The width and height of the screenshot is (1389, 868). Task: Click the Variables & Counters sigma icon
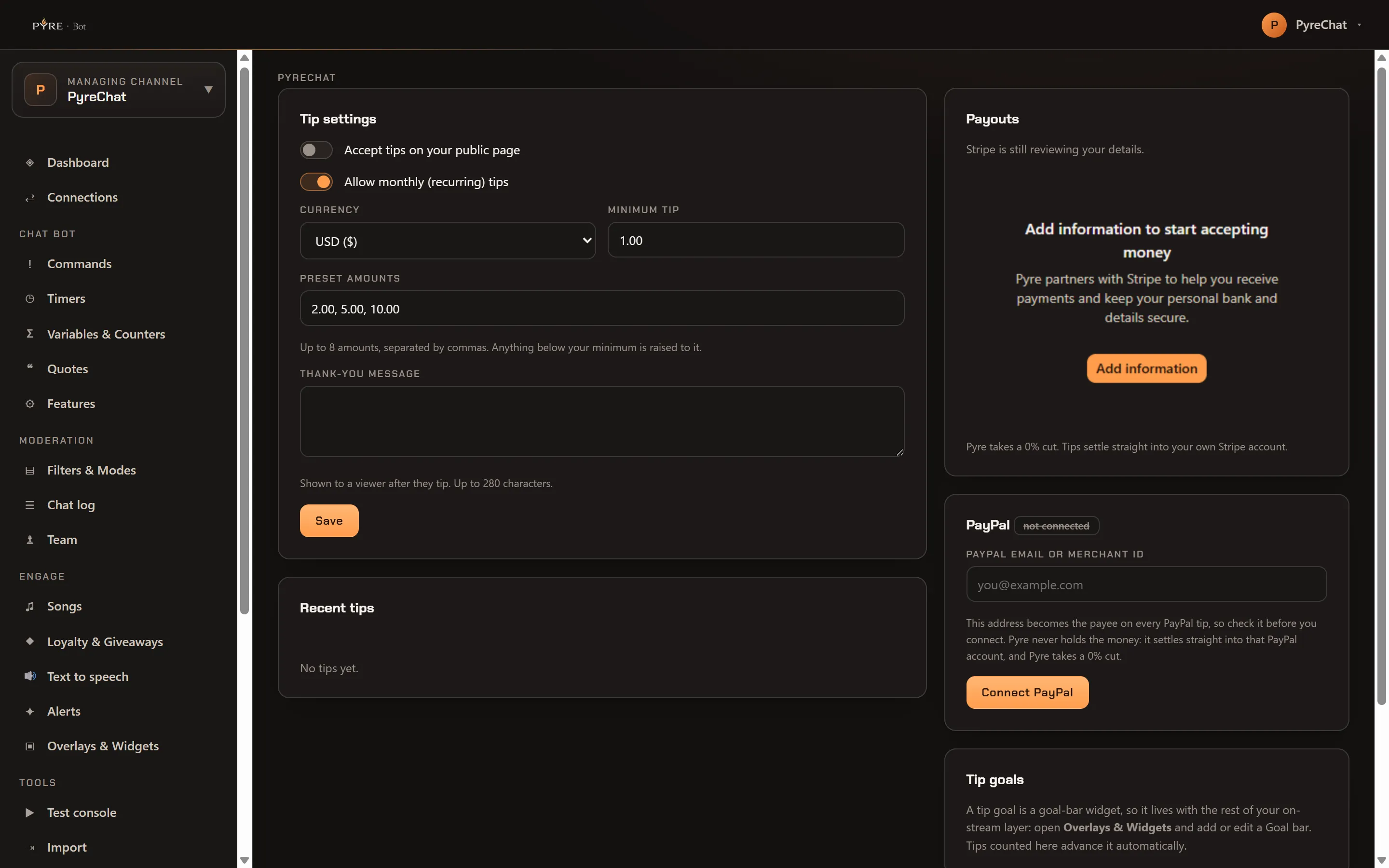point(30,334)
